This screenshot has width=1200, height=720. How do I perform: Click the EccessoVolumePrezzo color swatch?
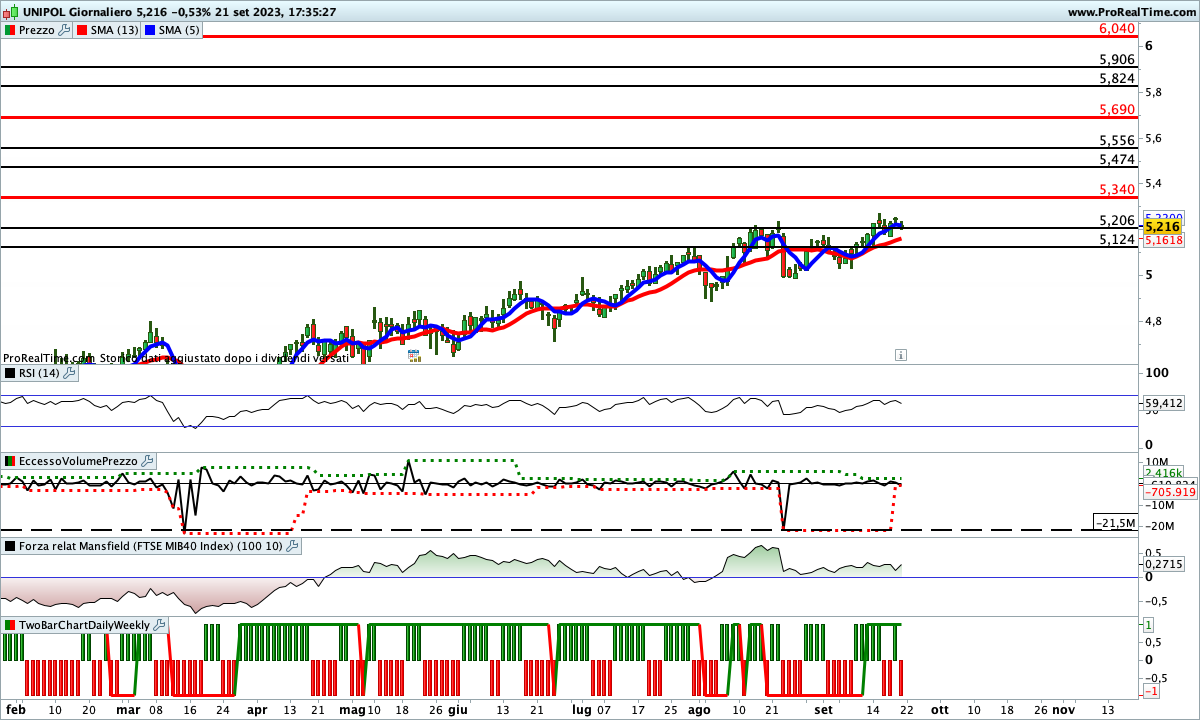pyautogui.click(x=10, y=461)
